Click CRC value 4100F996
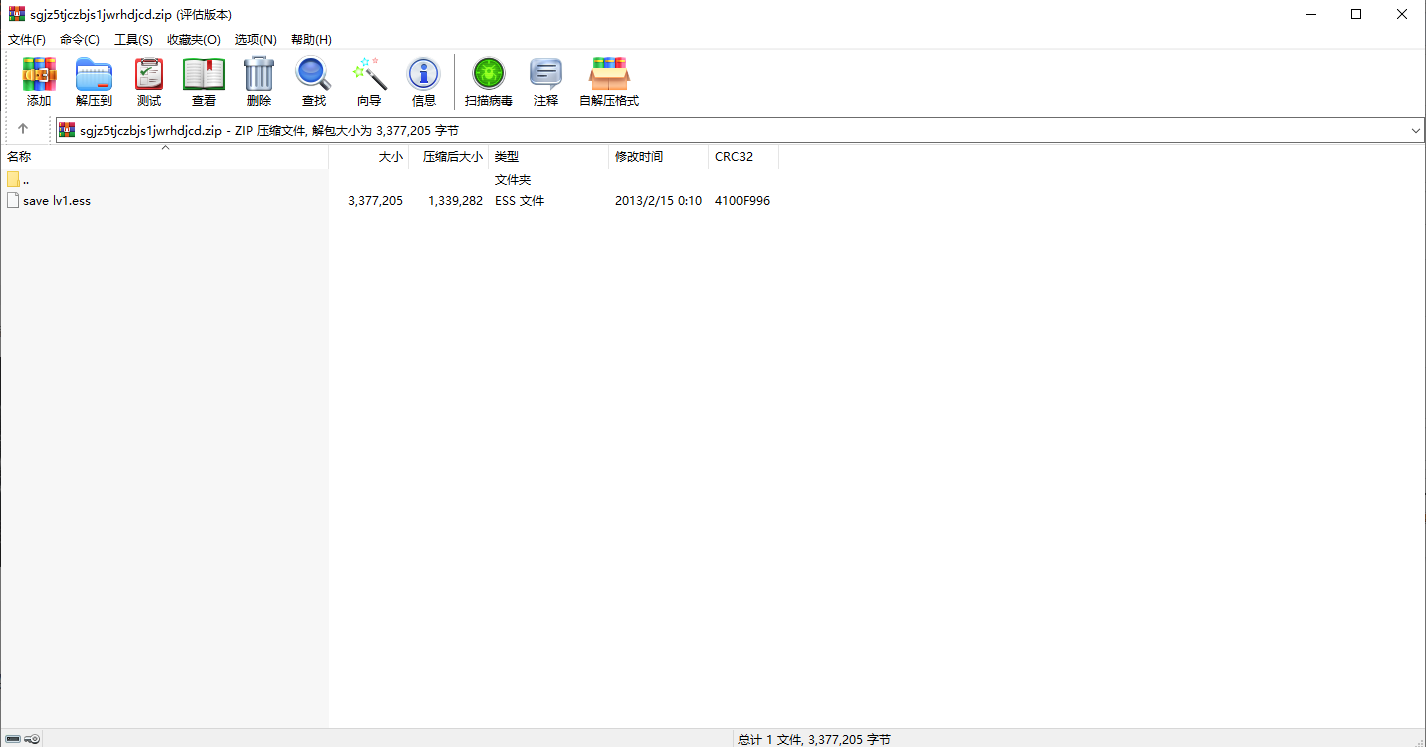1426x747 pixels. click(742, 201)
